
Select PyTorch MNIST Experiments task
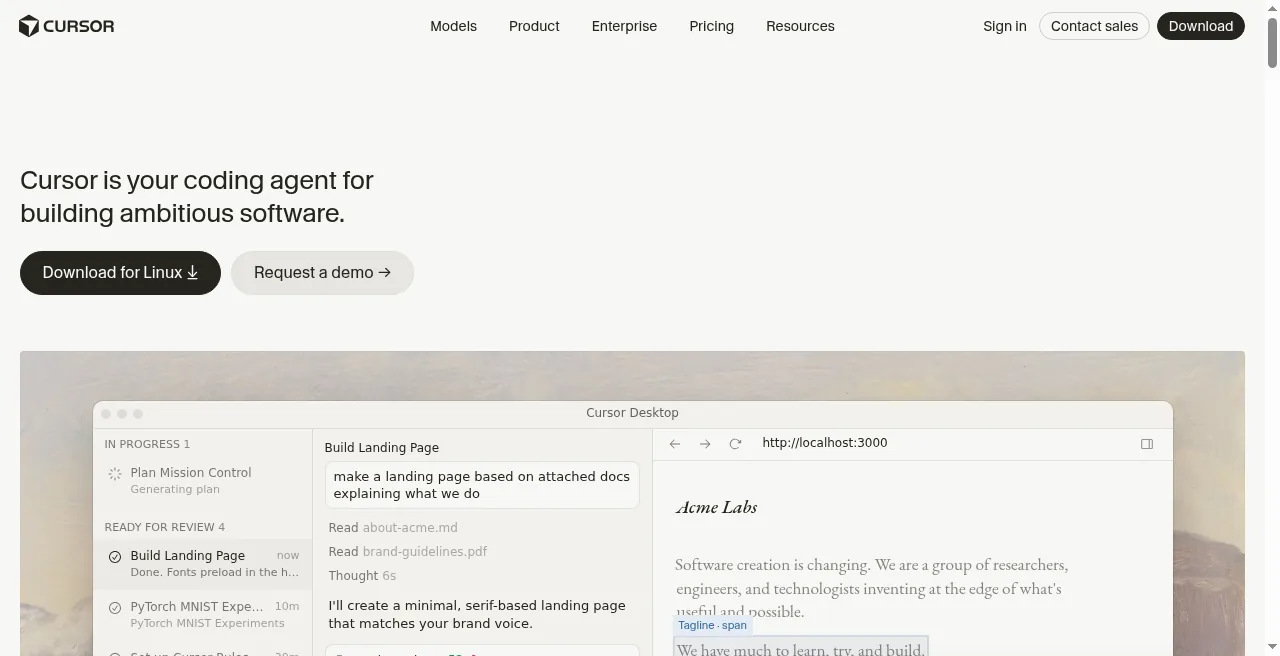[203, 614]
